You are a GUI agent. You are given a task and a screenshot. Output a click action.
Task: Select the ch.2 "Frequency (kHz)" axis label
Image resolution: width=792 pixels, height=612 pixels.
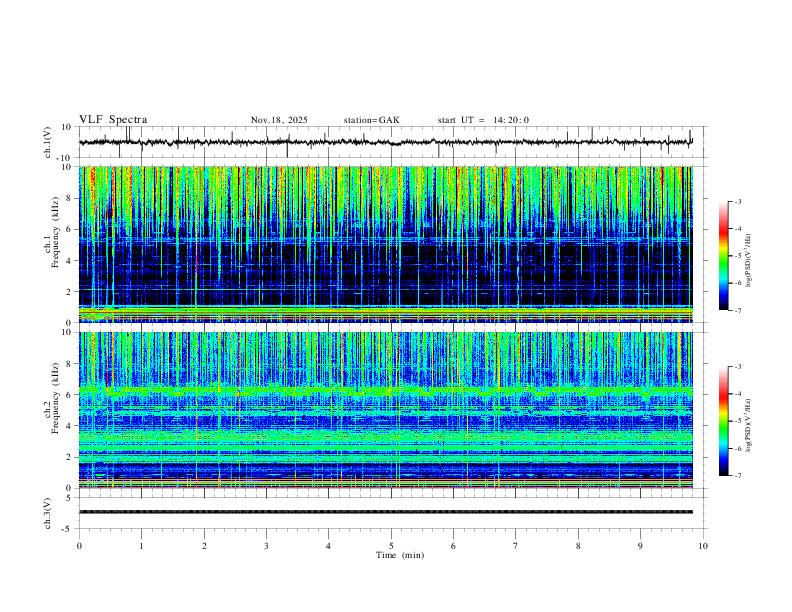pyautogui.click(x=55, y=398)
